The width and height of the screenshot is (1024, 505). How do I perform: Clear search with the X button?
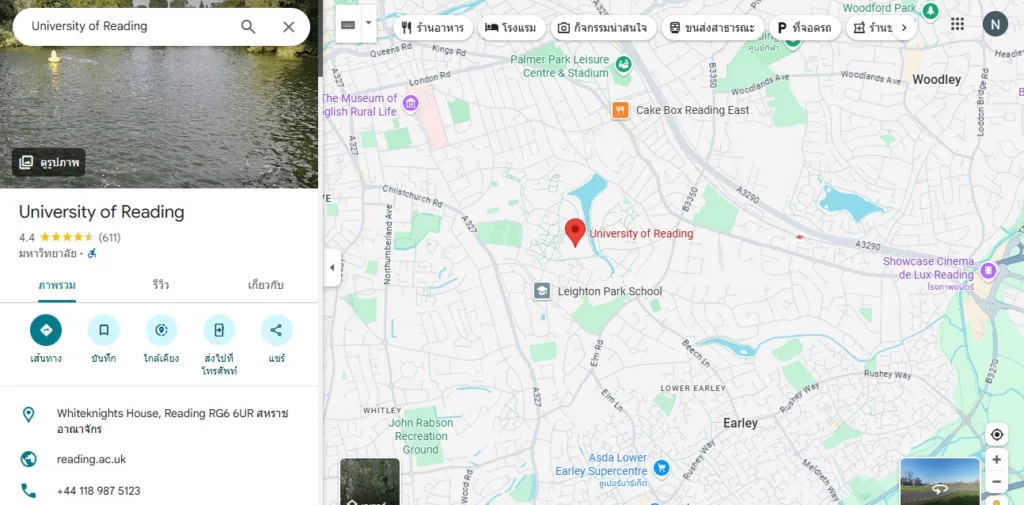(289, 27)
